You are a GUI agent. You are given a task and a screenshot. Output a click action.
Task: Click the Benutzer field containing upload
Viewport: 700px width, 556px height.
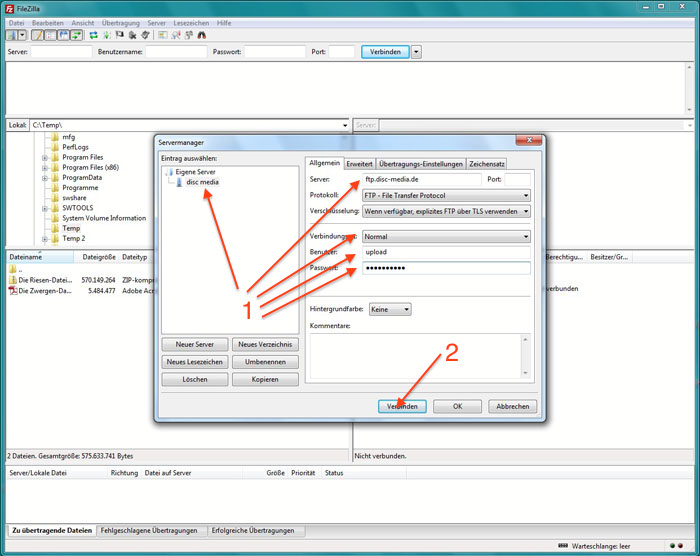[446, 252]
